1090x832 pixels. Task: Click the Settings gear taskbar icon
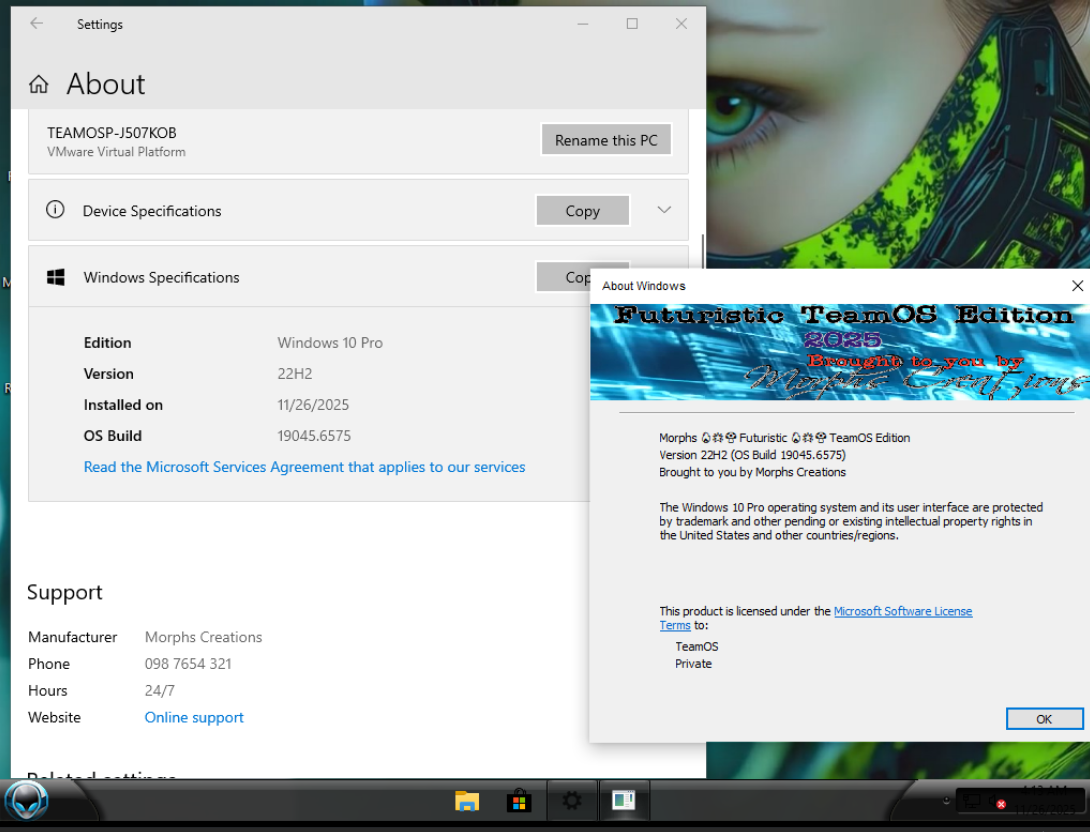(572, 800)
